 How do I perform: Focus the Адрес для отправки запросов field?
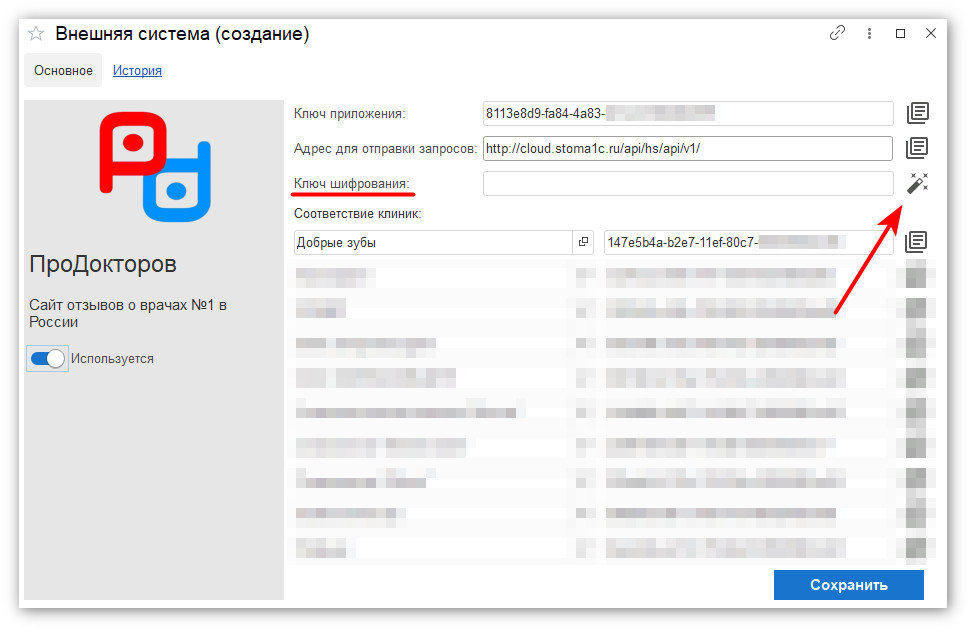click(687, 148)
